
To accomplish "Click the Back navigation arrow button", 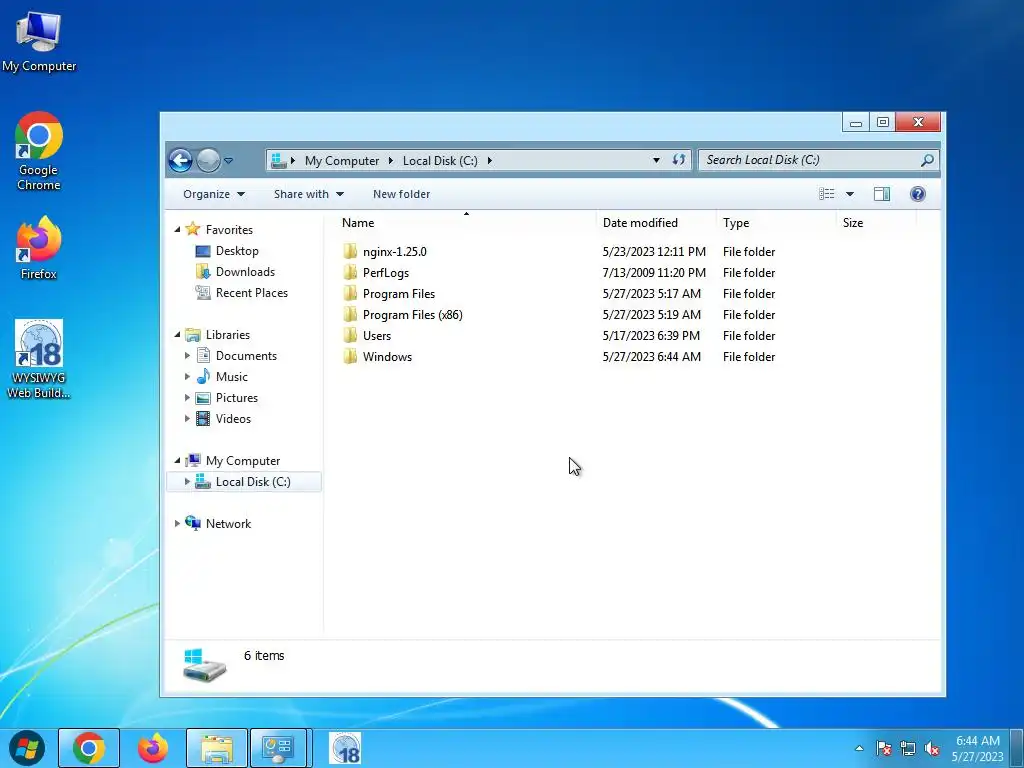I will pyautogui.click(x=180, y=160).
